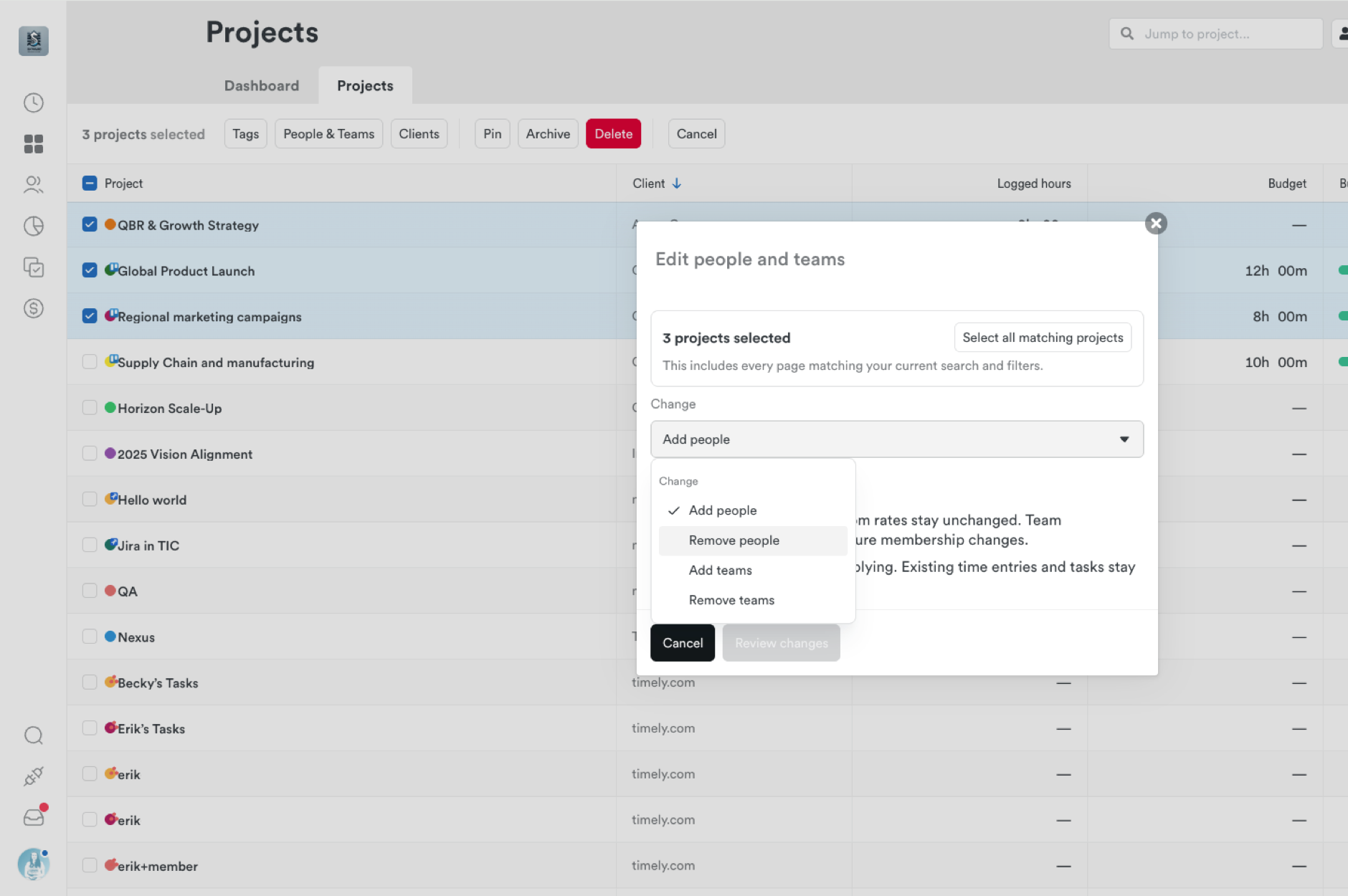Click the Archive bulk action button

tap(548, 134)
